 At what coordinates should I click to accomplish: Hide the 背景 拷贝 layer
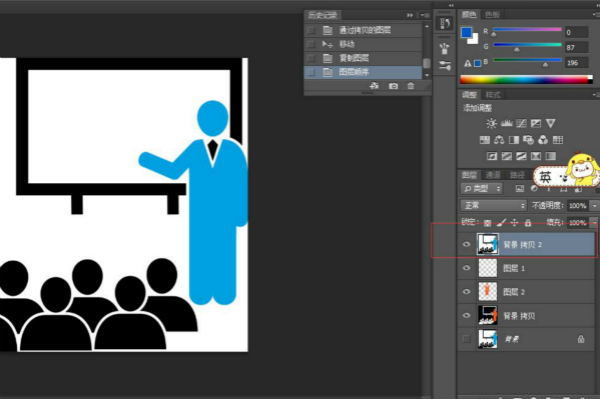(x=466, y=315)
